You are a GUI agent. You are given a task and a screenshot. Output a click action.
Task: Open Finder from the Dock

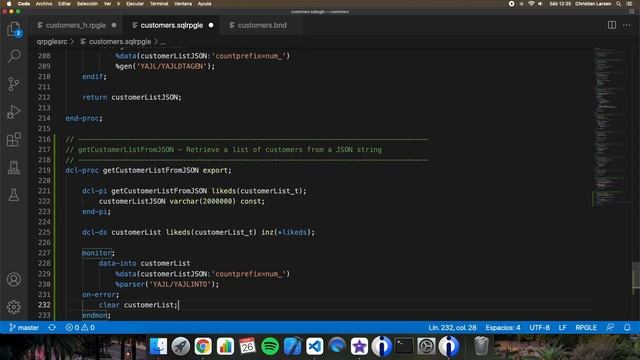click(158, 346)
